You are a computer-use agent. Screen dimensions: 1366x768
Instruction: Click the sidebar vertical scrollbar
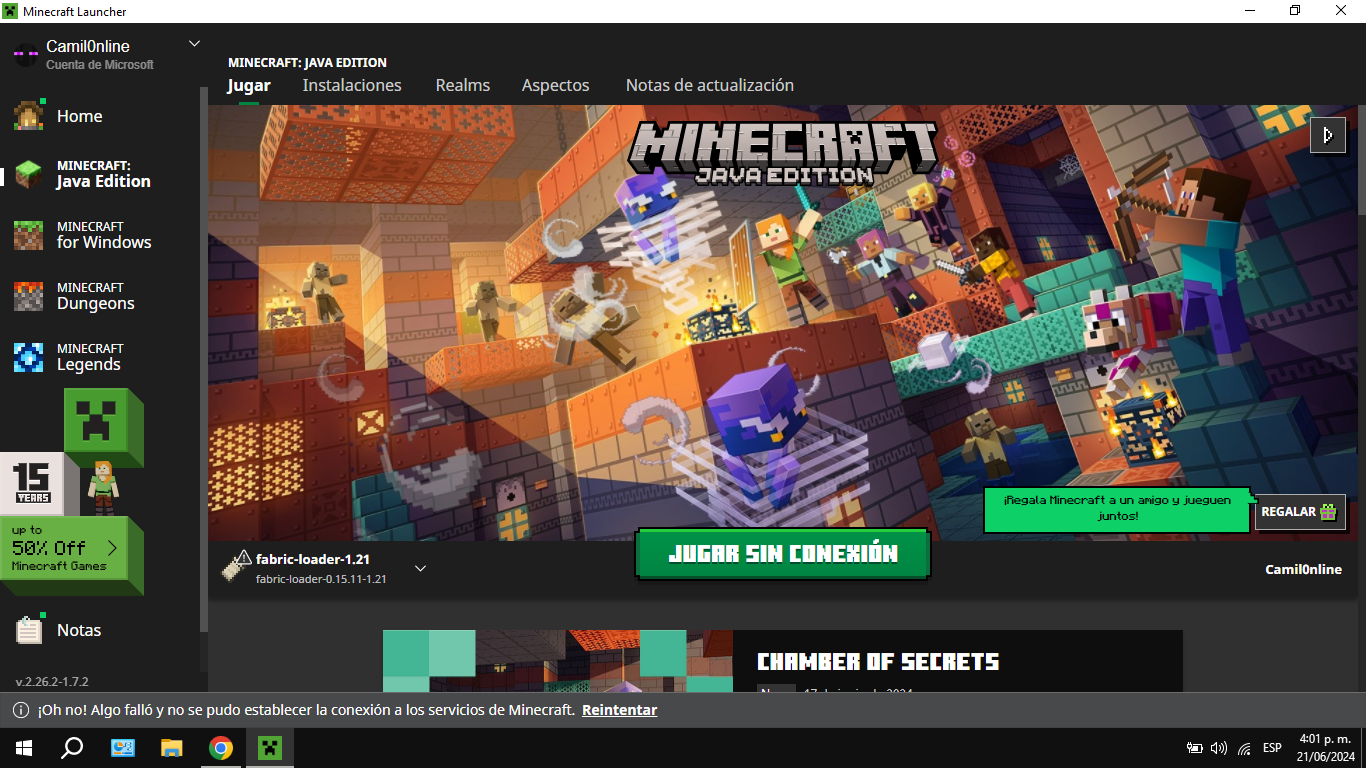(204, 360)
